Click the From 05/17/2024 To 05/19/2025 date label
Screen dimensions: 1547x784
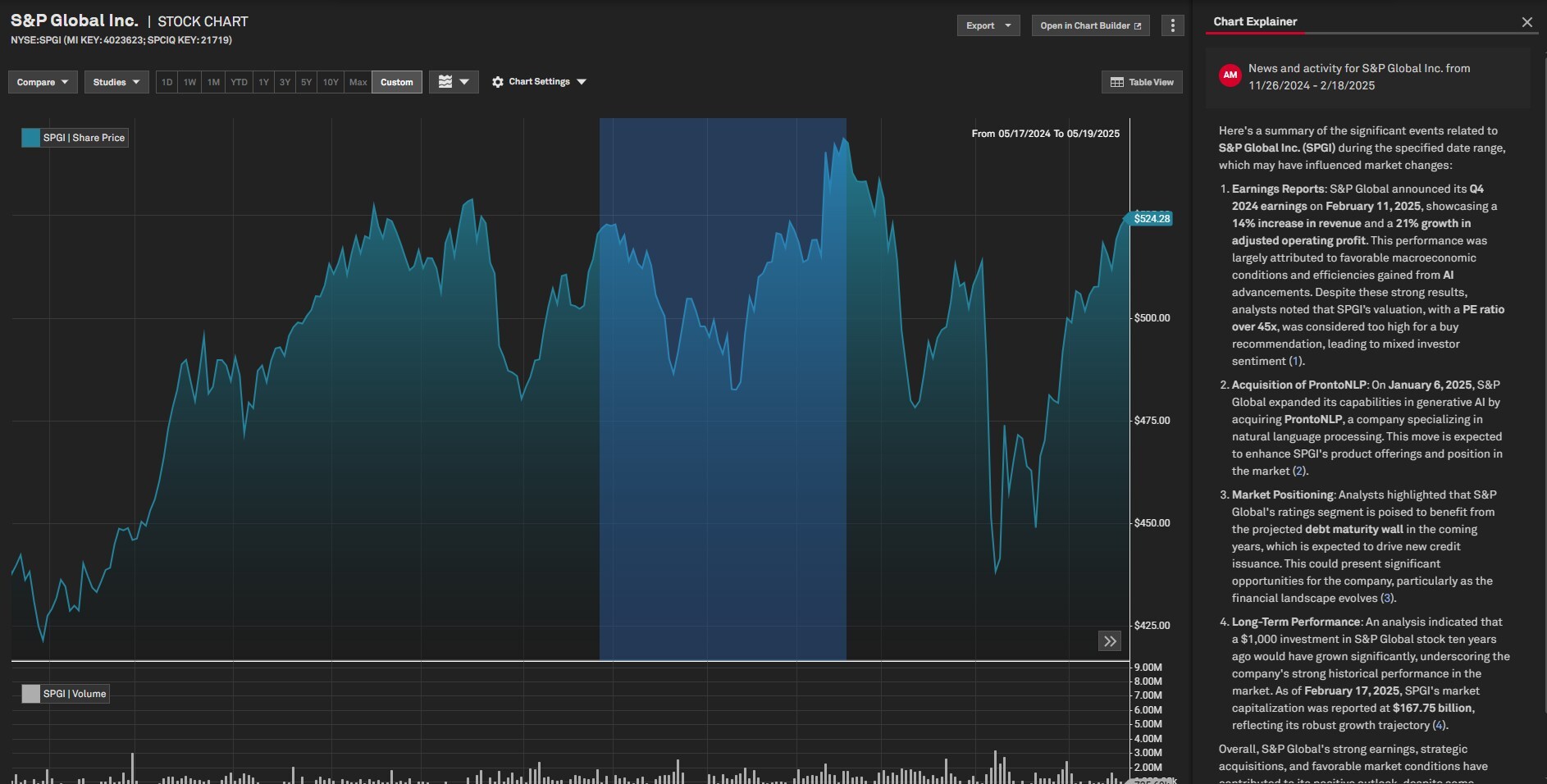pos(1045,134)
